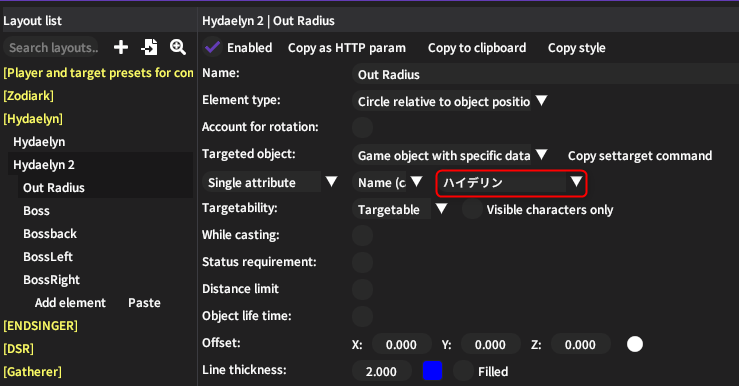Add a new layout with plus icon

click(121, 47)
